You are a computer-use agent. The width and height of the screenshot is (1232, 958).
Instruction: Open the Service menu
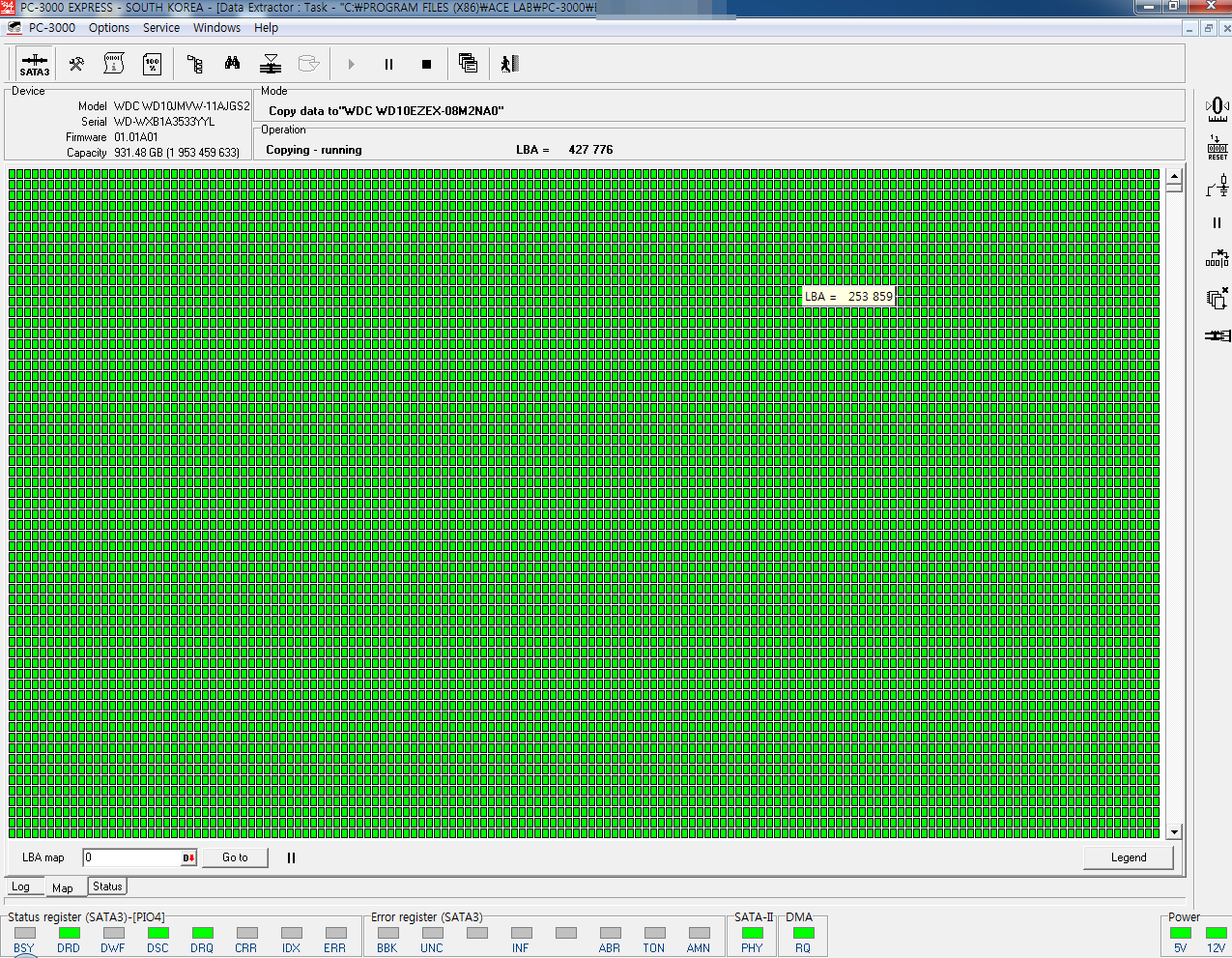coord(161,28)
